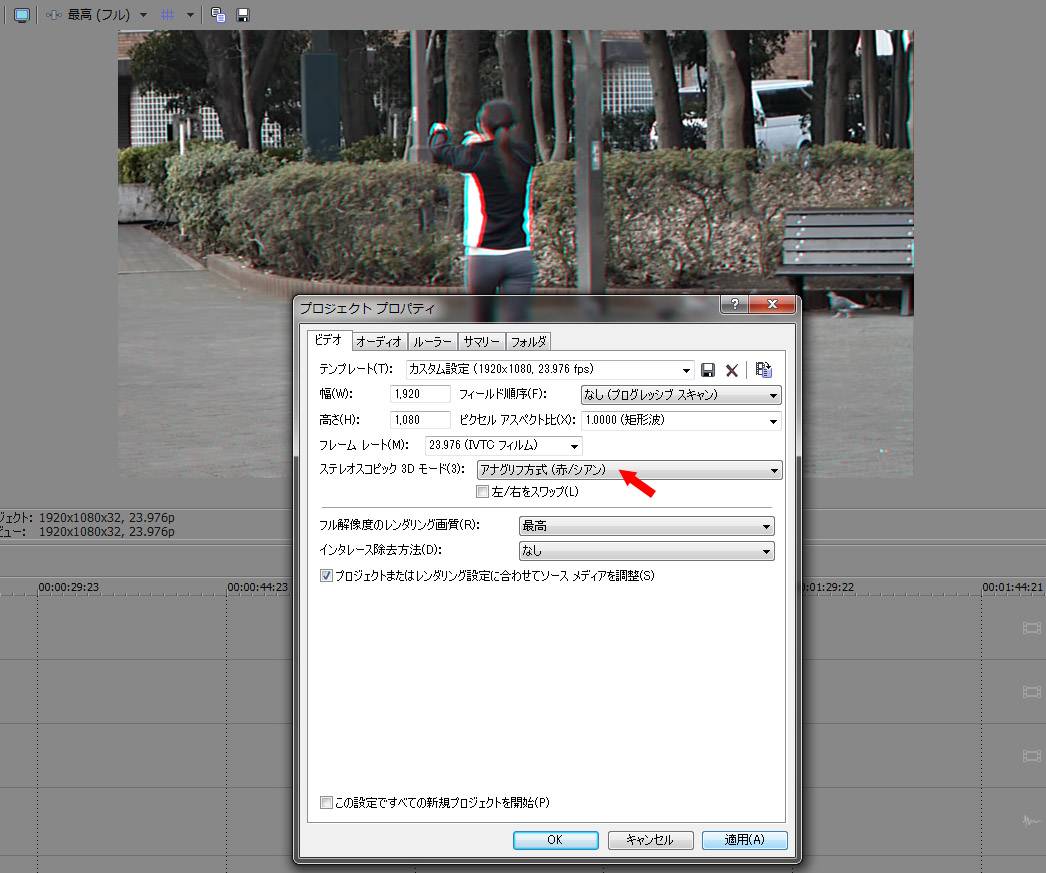Enable the 左/右をスワップ checkbox
This screenshot has height=873, width=1046.
point(483,492)
